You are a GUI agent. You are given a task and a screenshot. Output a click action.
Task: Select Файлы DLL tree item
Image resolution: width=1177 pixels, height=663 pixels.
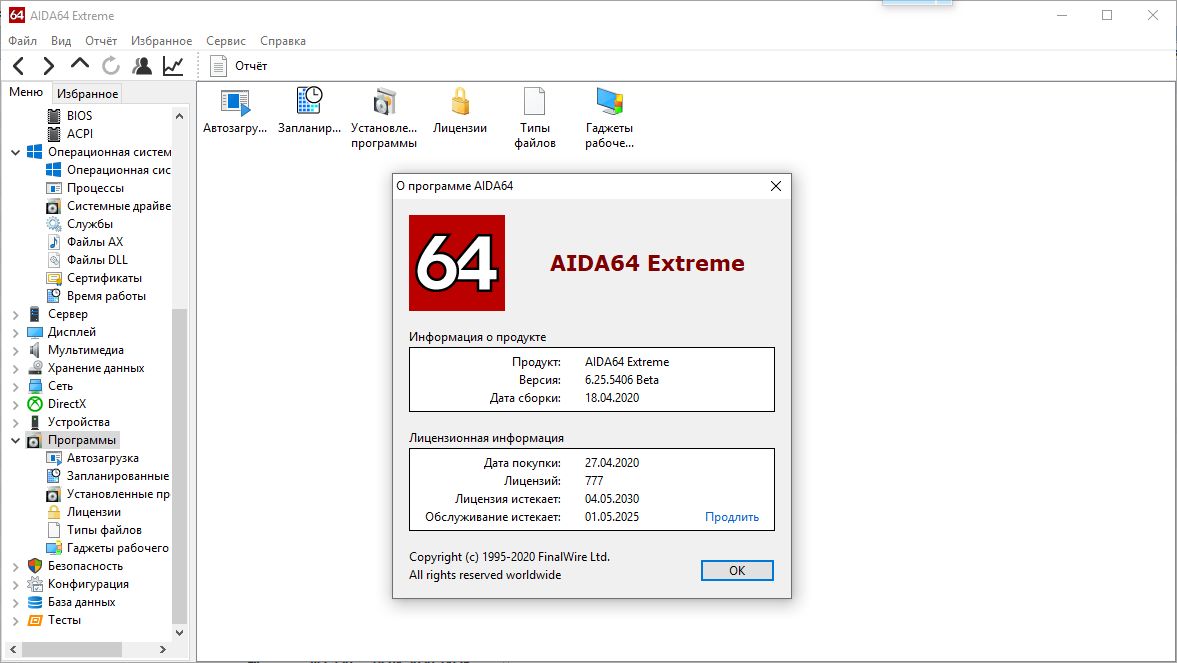tap(87, 260)
